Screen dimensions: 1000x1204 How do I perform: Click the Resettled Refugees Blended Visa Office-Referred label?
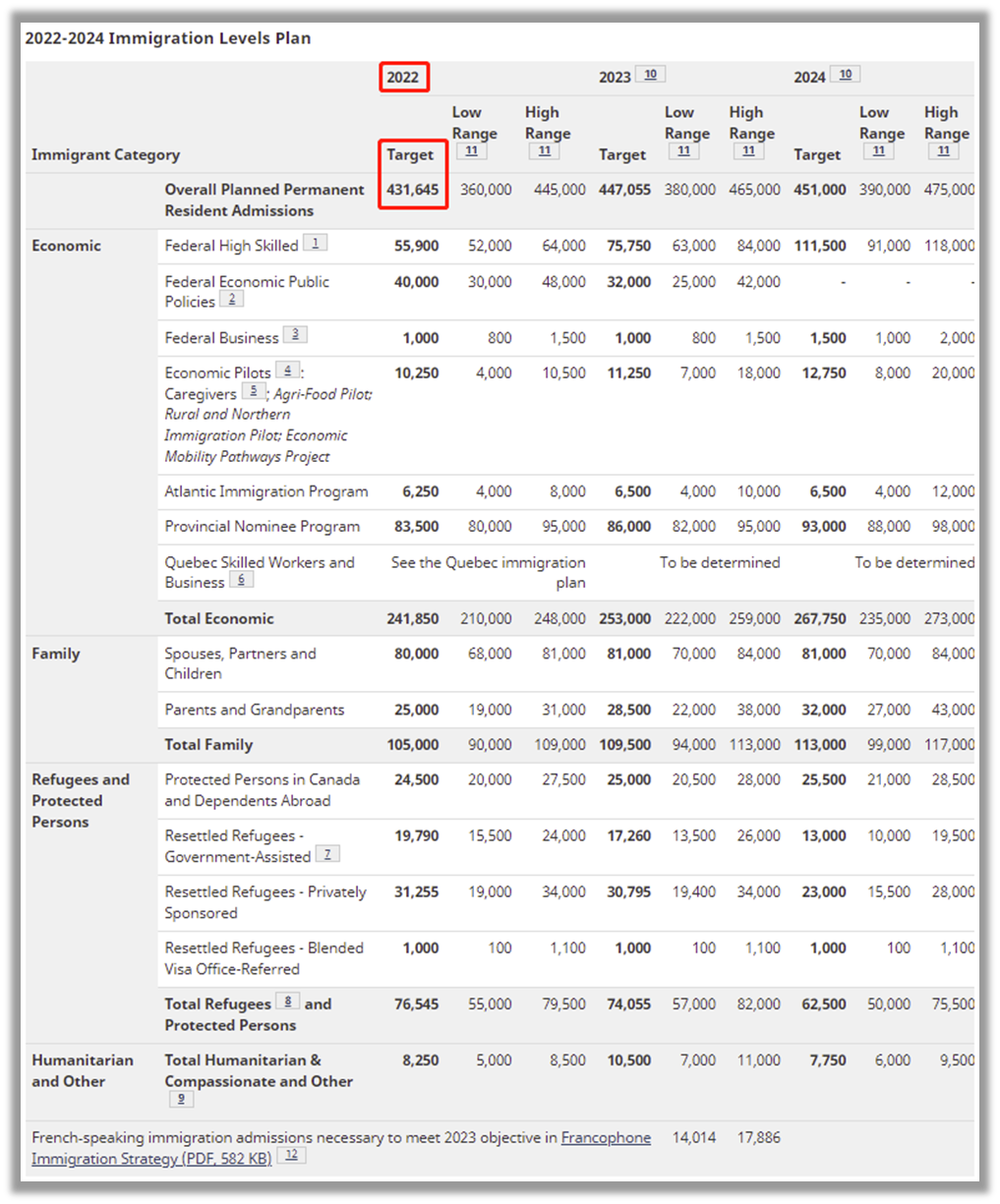click(x=265, y=958)
